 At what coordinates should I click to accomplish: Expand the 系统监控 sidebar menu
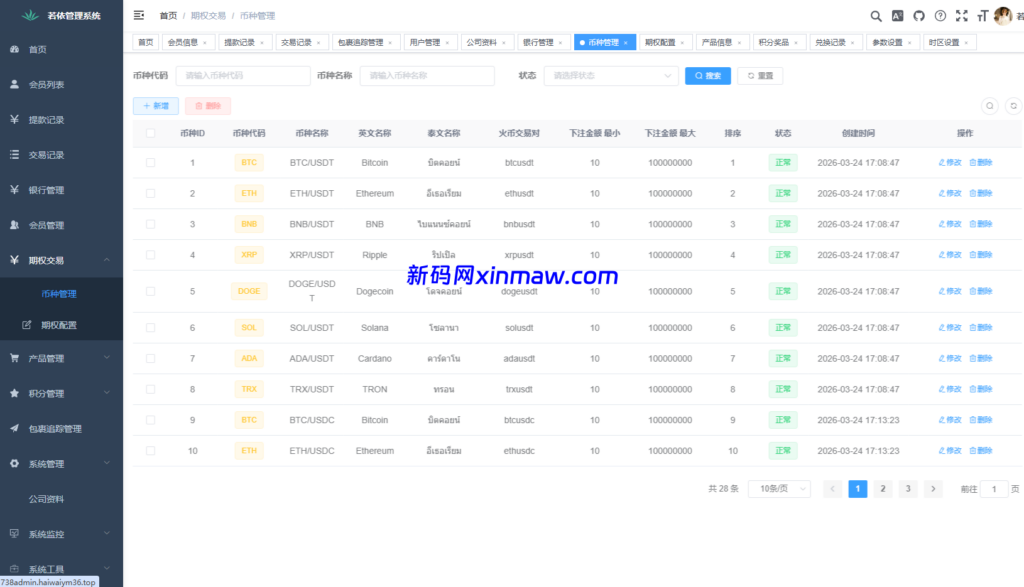point(61,533)
